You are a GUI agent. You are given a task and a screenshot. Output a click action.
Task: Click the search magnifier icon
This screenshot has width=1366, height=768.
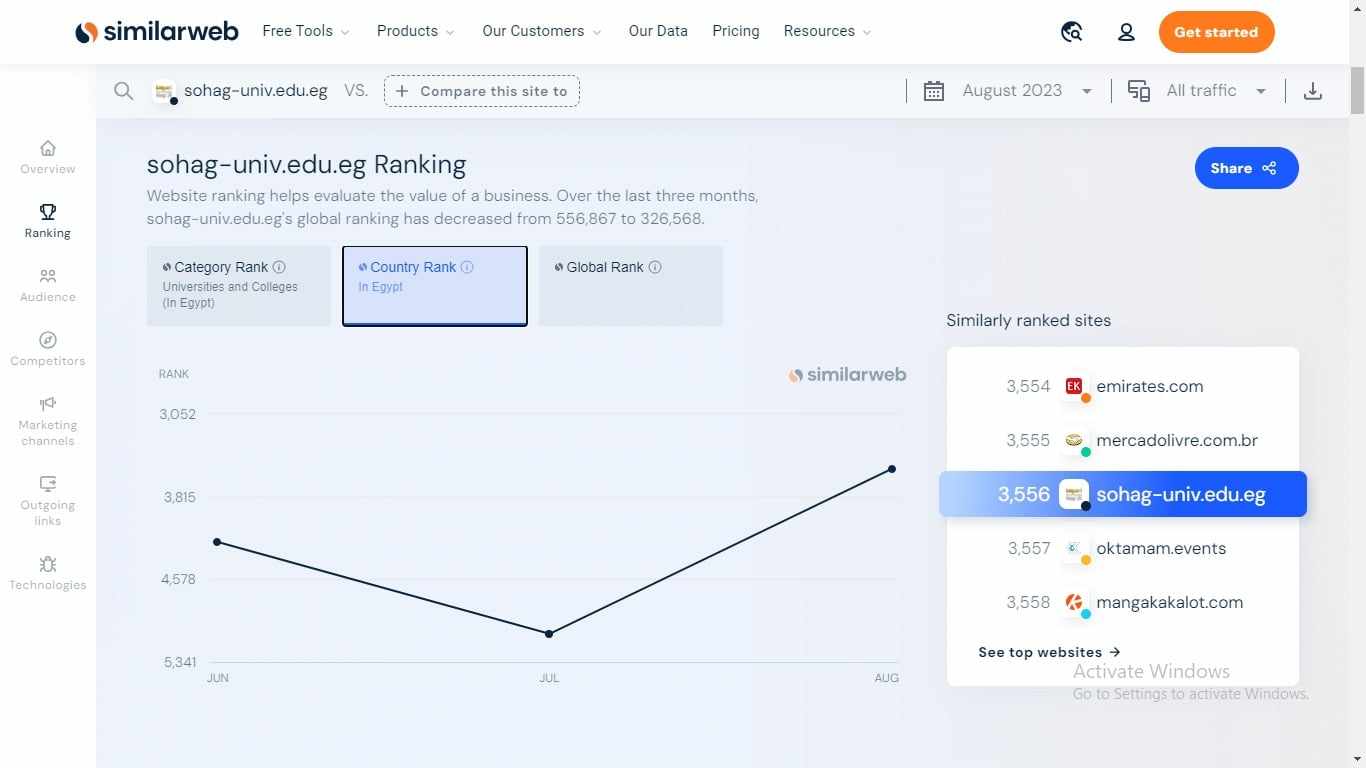coord(123,91)
